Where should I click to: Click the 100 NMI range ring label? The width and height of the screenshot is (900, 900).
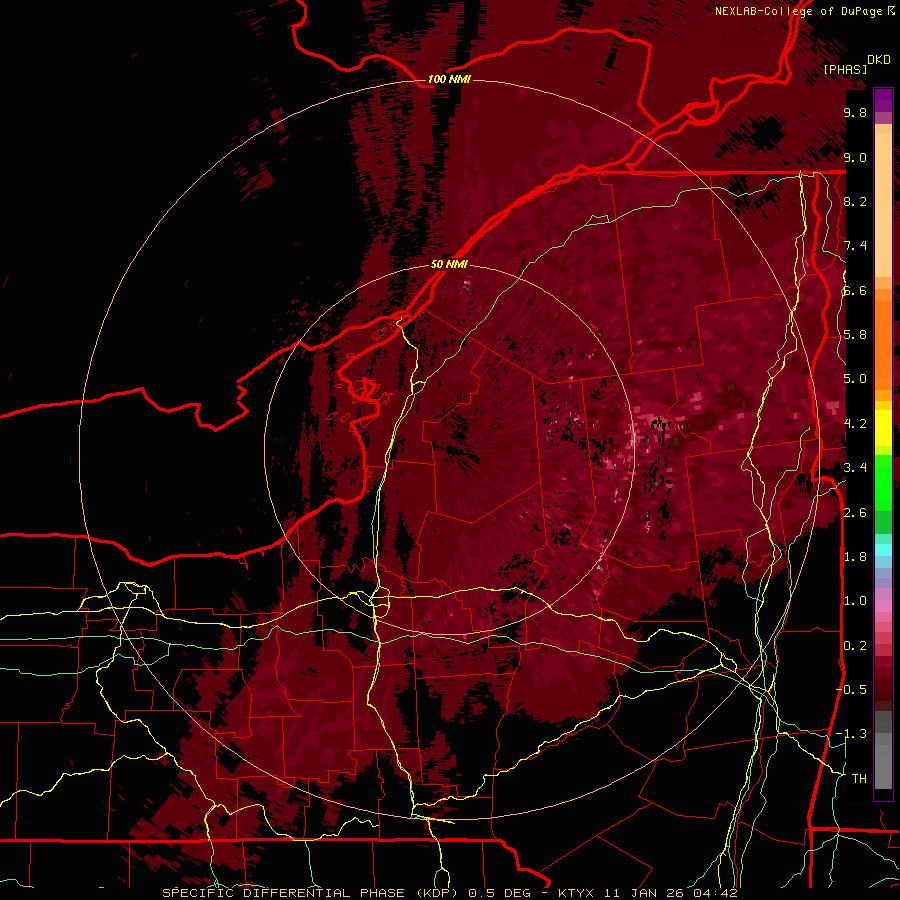[449, 79]
